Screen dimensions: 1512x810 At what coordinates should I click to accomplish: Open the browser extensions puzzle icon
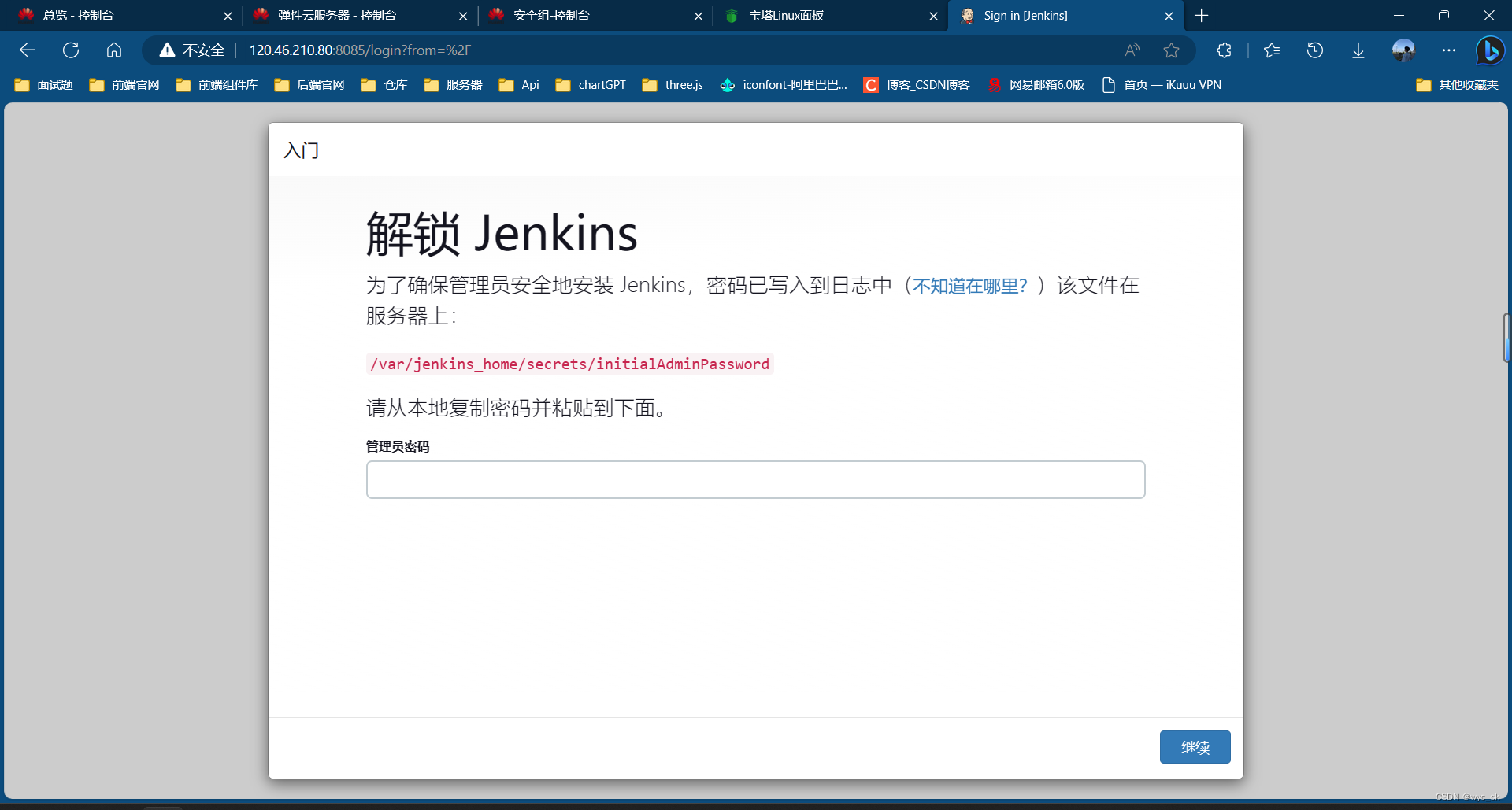point(1224,50)
